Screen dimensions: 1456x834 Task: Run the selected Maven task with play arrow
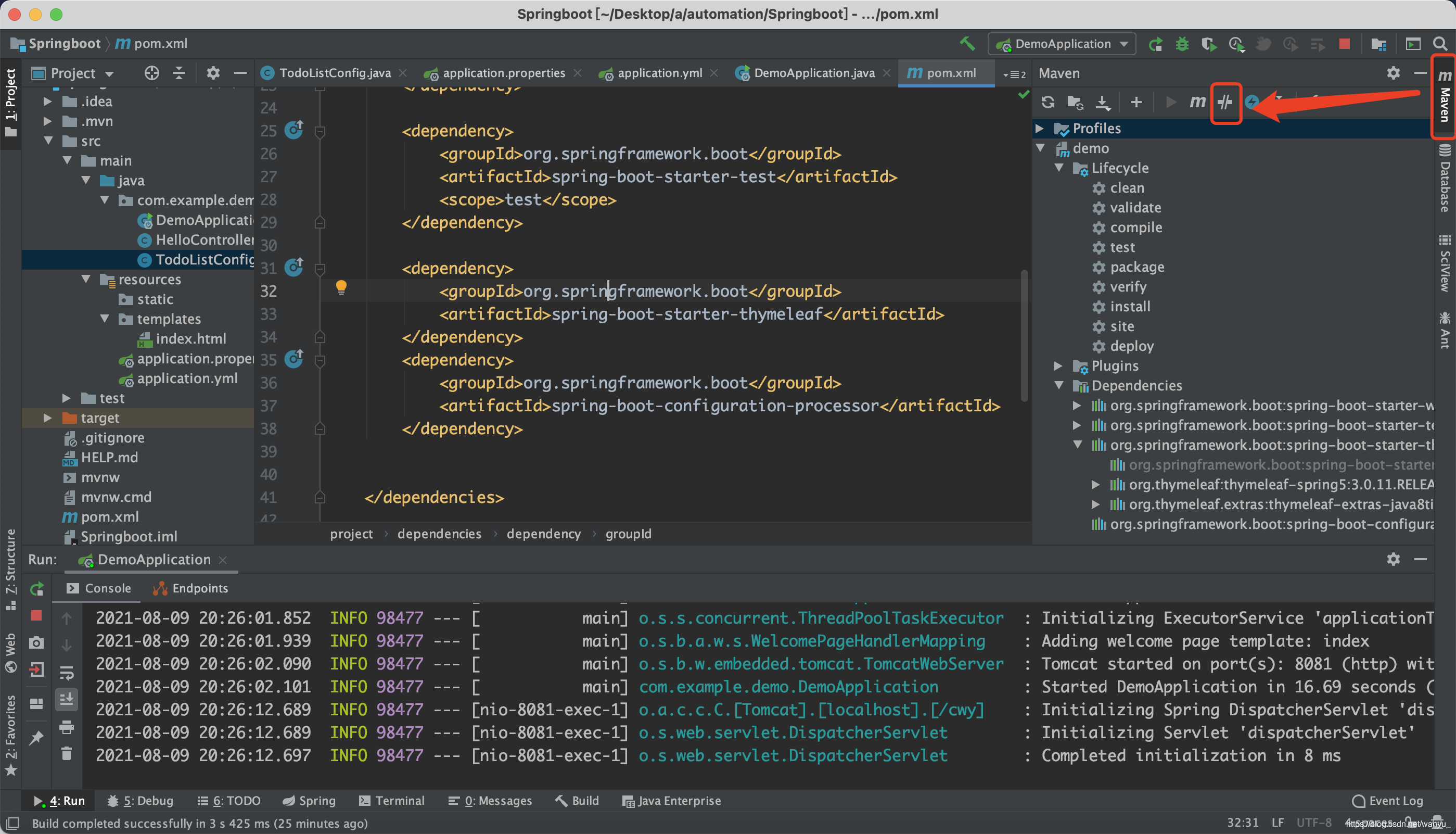(1170, 102)
